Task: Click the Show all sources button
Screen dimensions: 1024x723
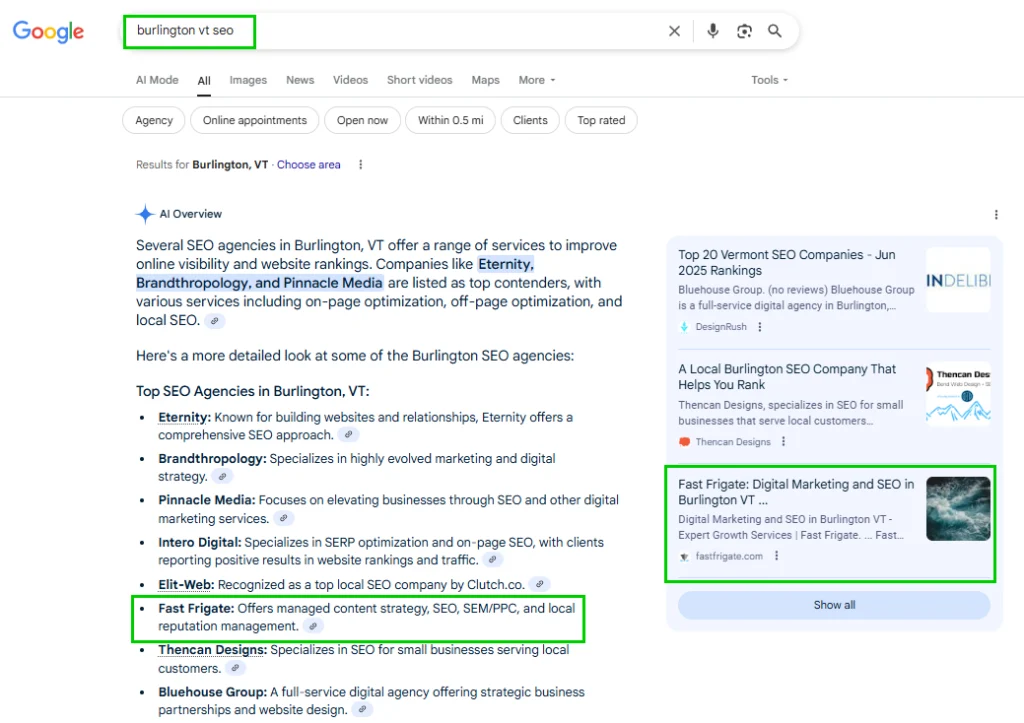Action: (834, 605)
